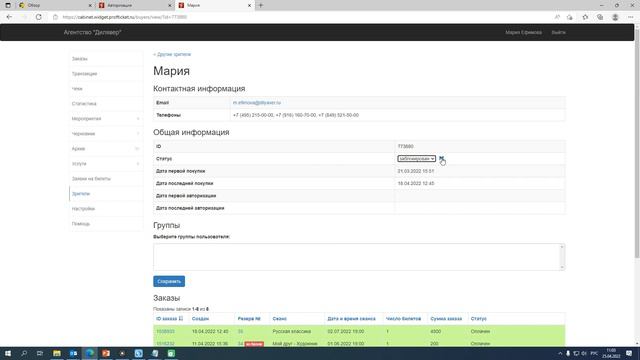Open File Explorer from taskbar
The image size is (640, 360).
57,353
